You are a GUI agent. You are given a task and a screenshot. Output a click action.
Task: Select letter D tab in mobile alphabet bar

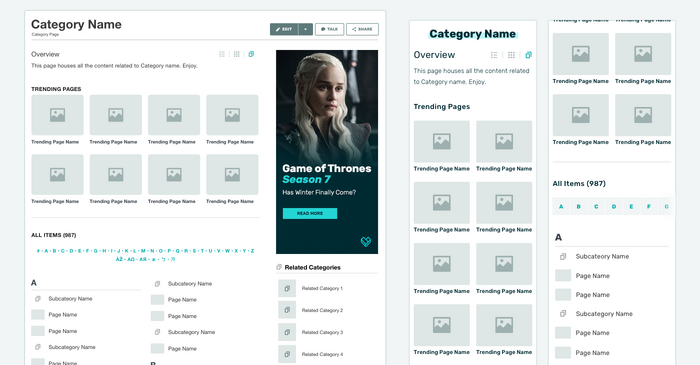coord(614,207)
